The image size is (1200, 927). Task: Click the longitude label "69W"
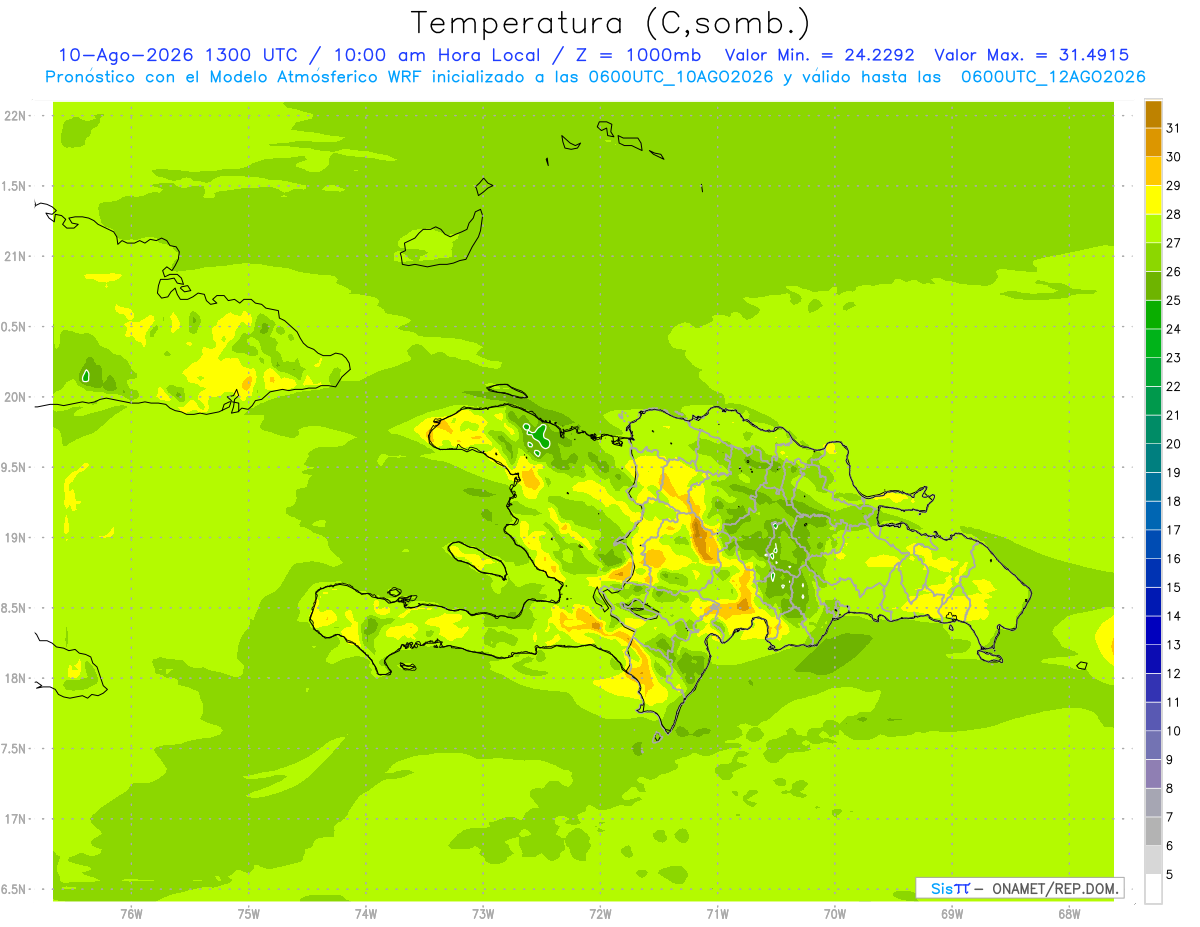952,914
